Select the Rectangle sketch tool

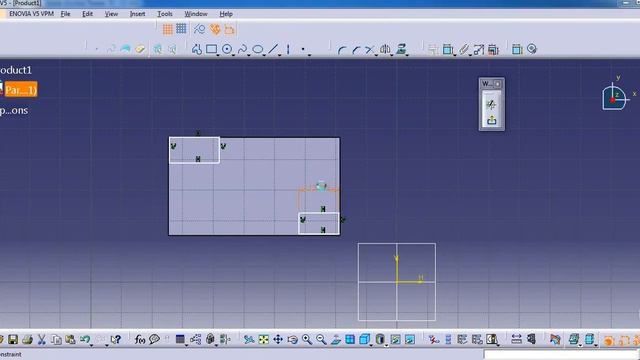211,49
